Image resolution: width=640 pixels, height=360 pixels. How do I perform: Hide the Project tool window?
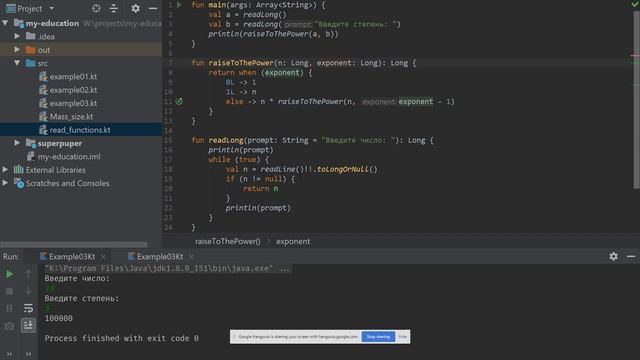coord(153,8)
